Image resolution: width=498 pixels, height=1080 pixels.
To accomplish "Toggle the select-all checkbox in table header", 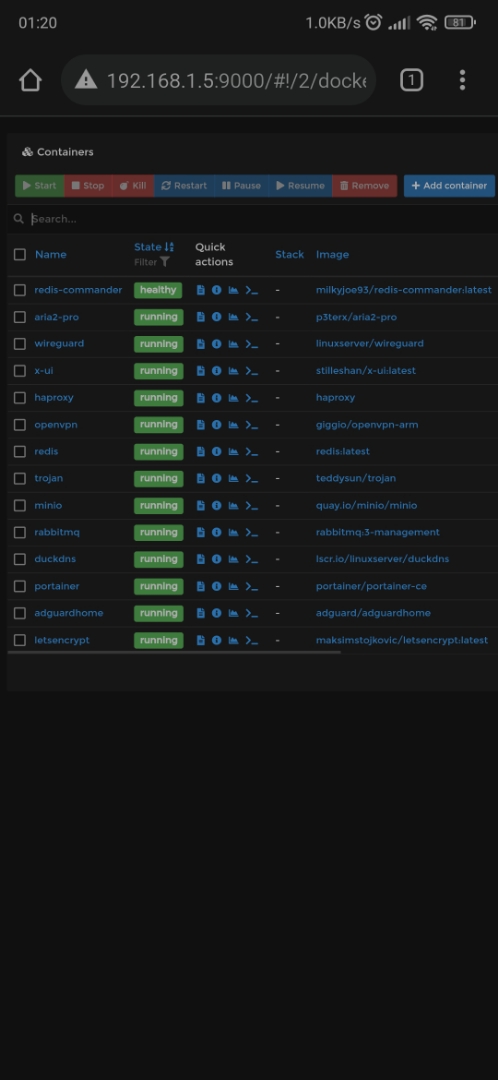I will (x=20, y=254).
